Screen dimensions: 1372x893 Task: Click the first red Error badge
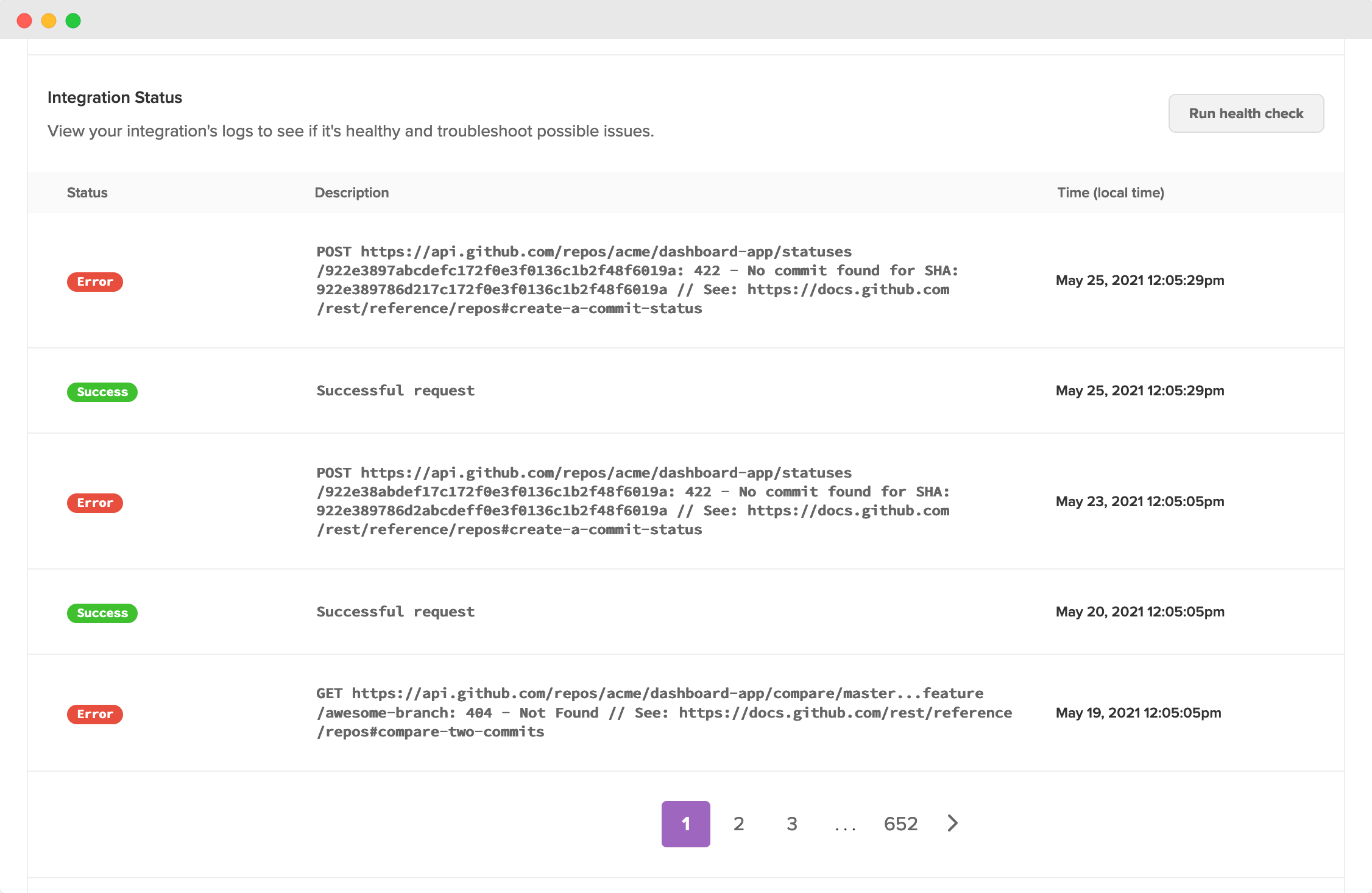click(x=95, y=281)
